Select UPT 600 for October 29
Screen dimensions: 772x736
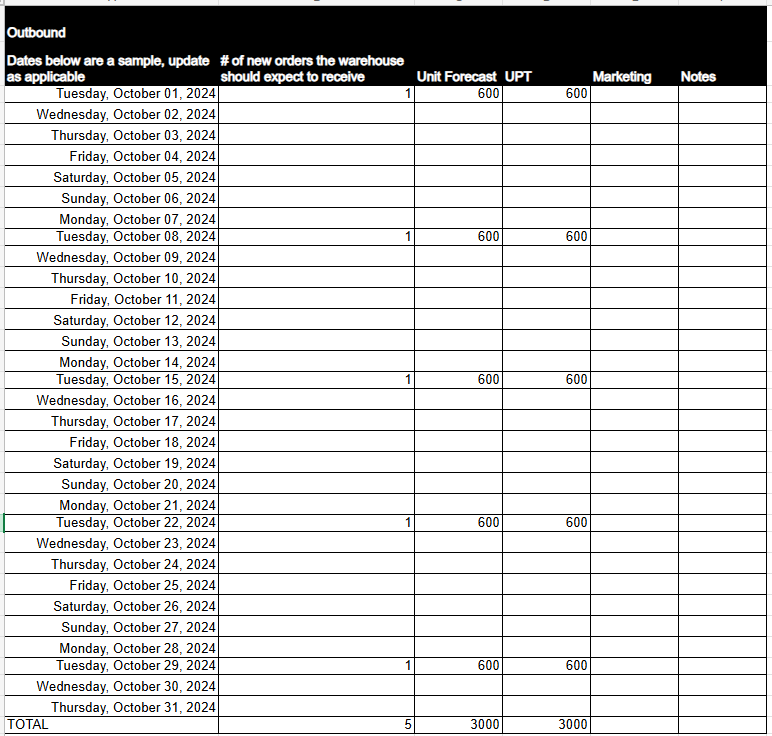tap(547, 666)
